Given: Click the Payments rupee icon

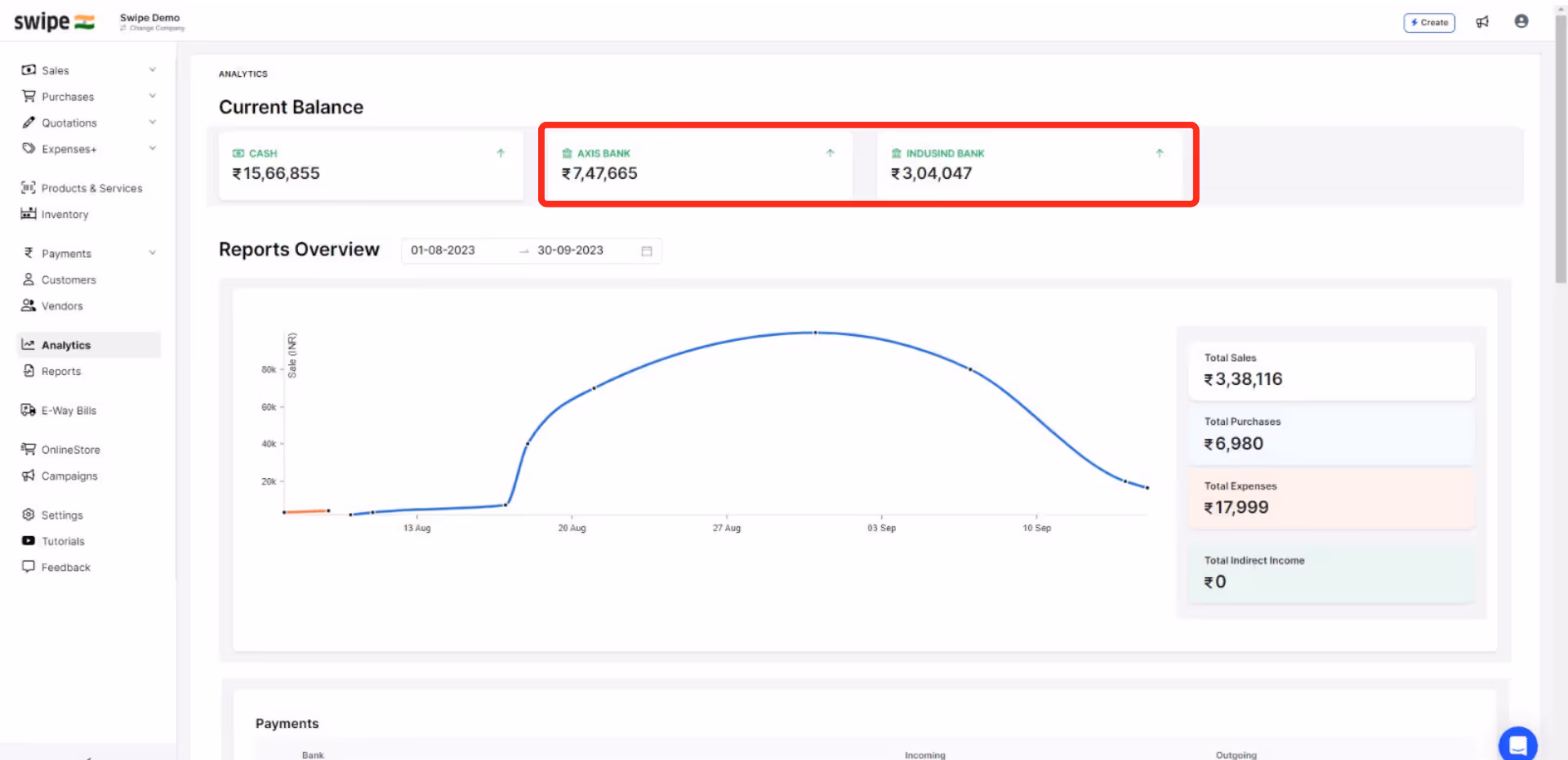Looking at the screenshot, I should (29, 253).
